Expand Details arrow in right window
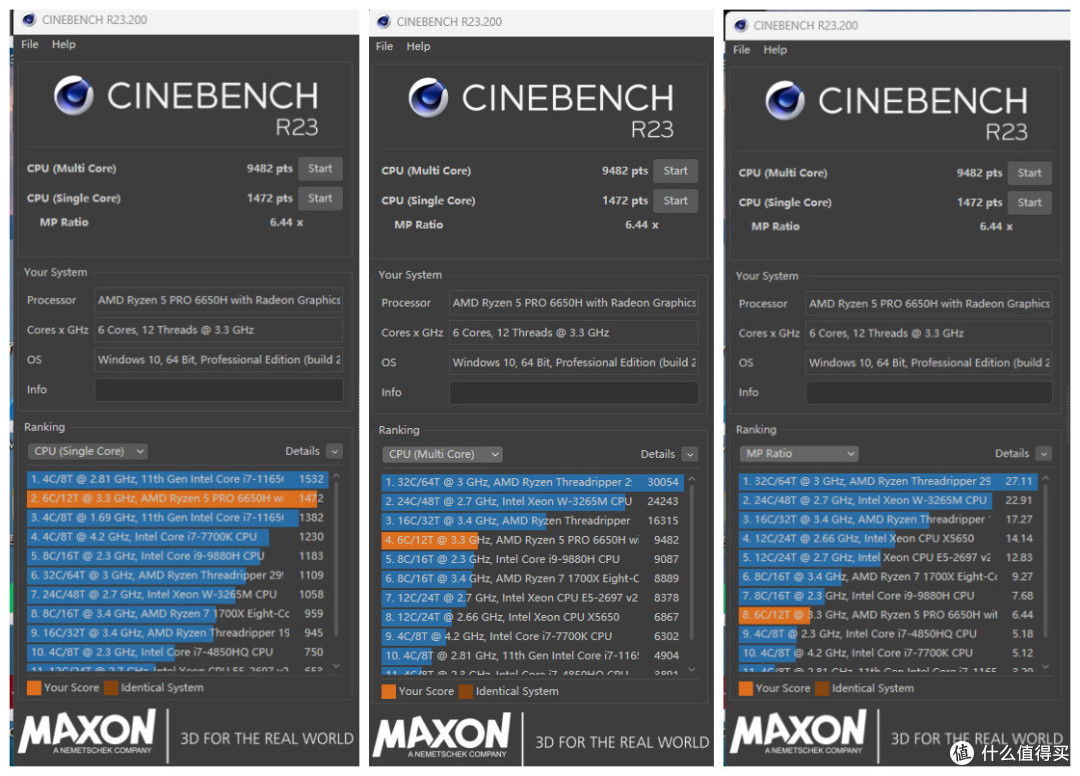Screen dimensions: 1080x776 click(x=1044, y=453)
